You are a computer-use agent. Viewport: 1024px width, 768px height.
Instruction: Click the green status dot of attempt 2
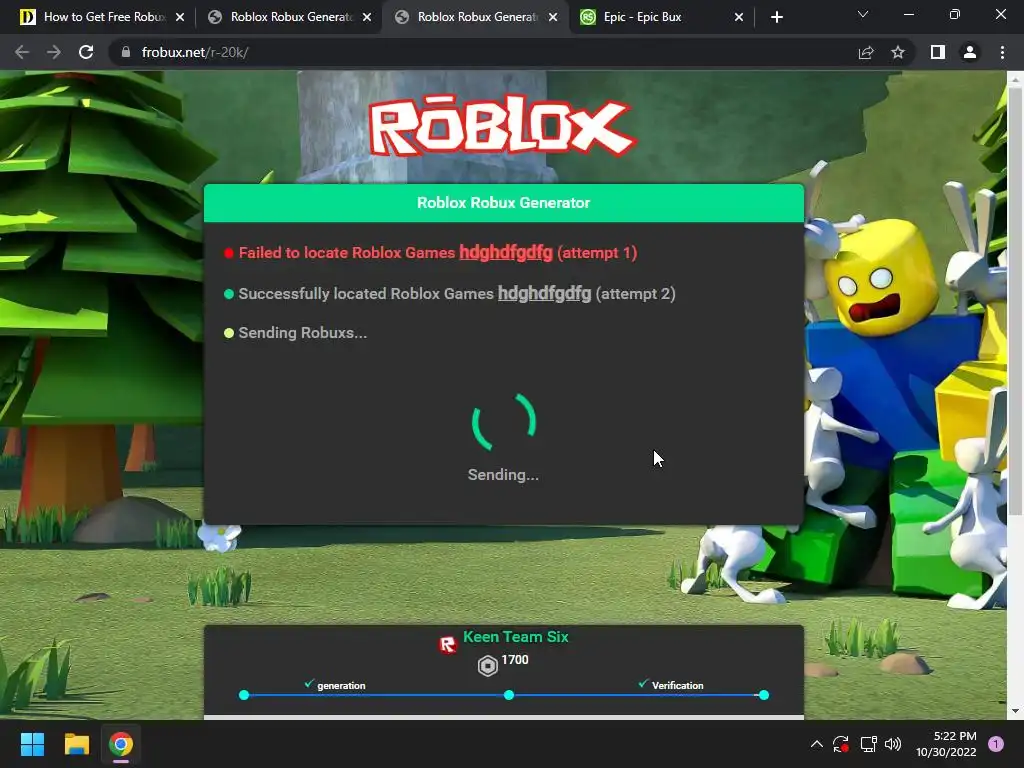229,294
